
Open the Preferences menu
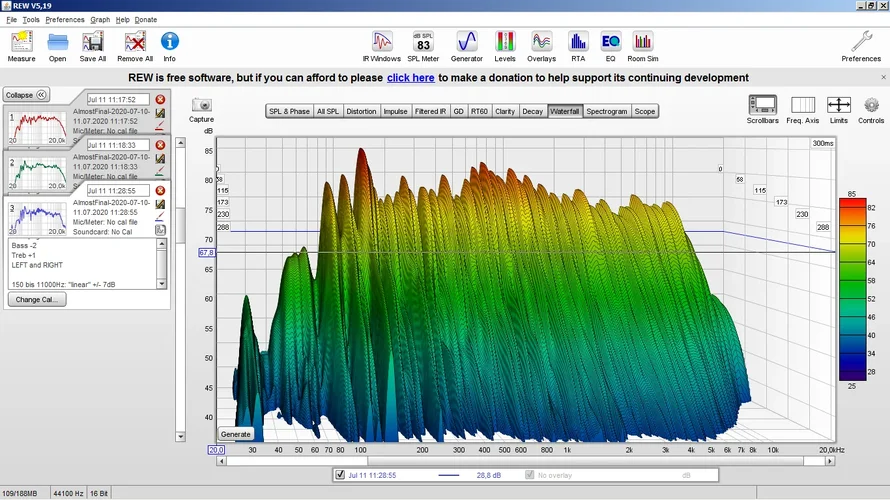click(x=65, y=19)
